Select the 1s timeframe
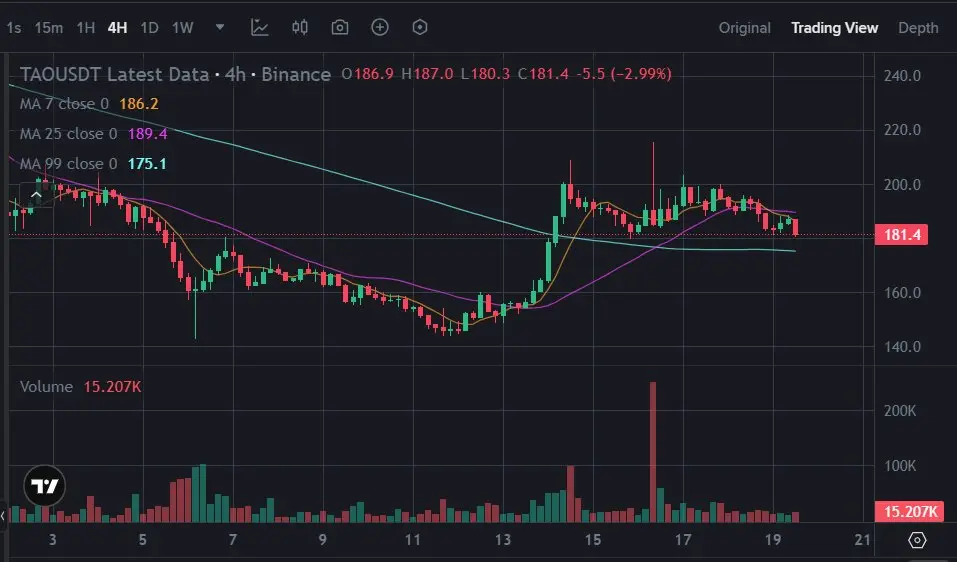The image size is (957, 562). pos(13,28)
